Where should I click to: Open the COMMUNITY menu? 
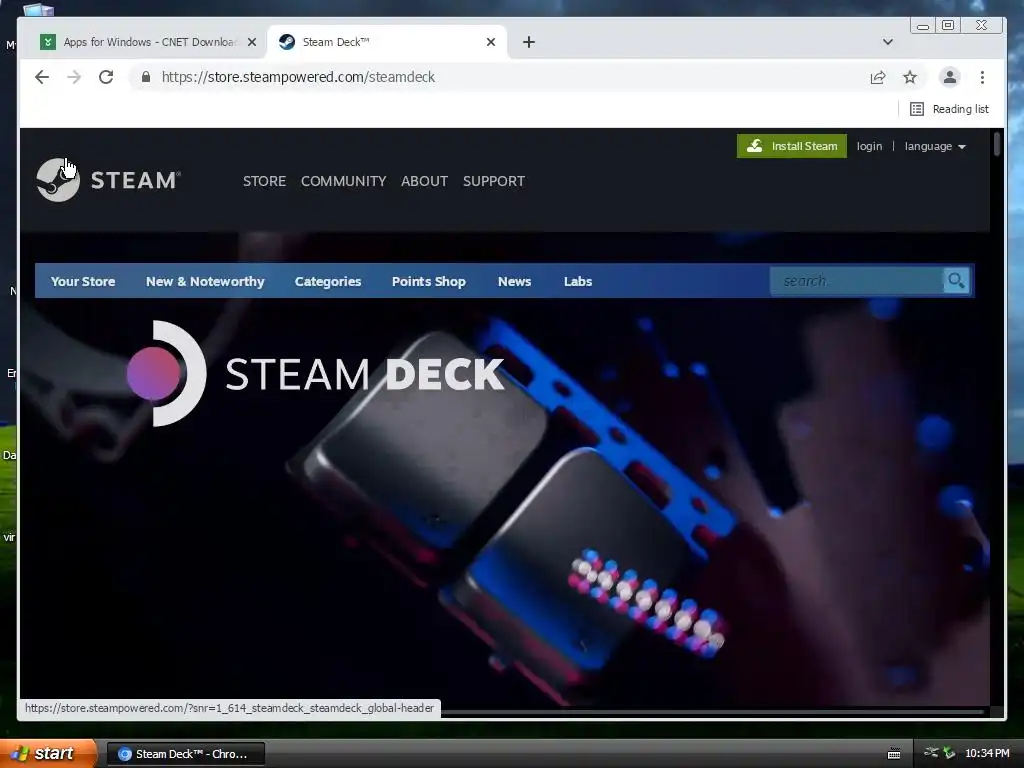point(344,181)
